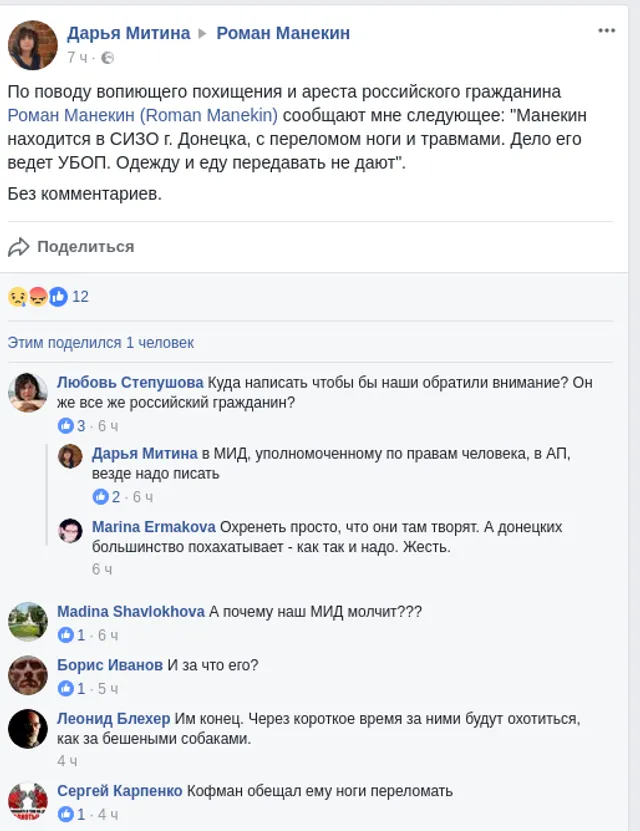The height and width of the screenshot is (831, 640).
Task: Open Леонид Блехер's avatar
Action: click(x=28, y=728)
